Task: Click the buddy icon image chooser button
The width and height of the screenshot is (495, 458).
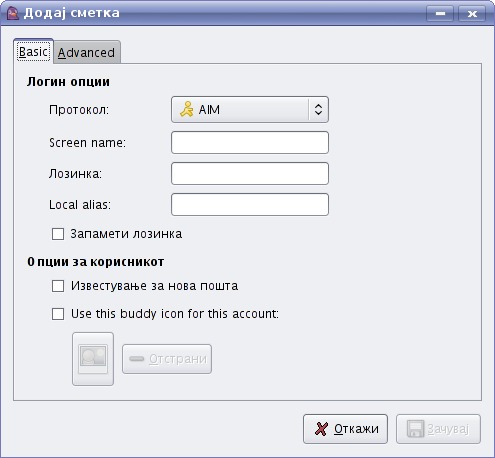Action: click(x=93, y=359)
